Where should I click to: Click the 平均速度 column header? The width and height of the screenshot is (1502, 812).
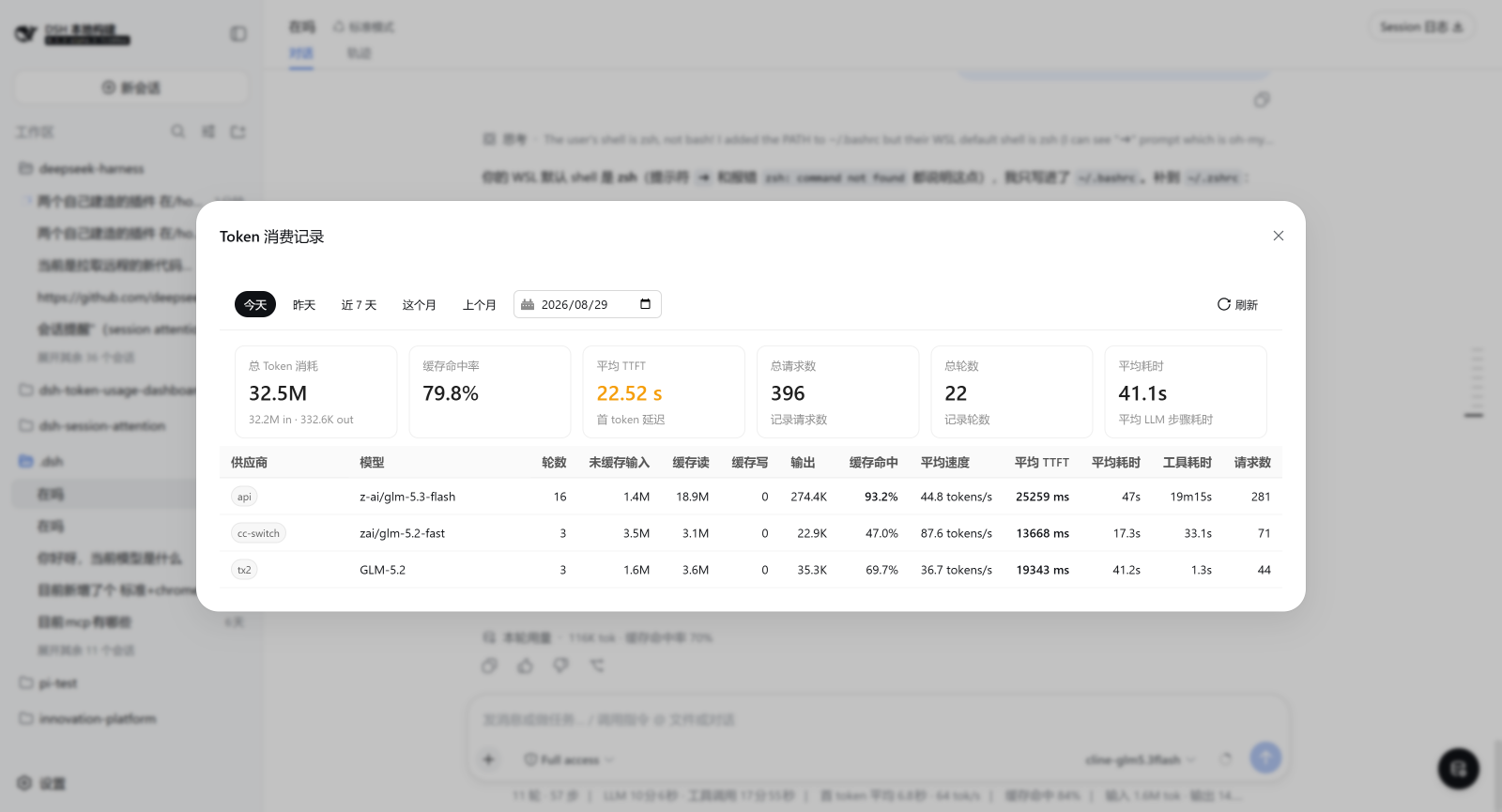[x=945, y=463]
